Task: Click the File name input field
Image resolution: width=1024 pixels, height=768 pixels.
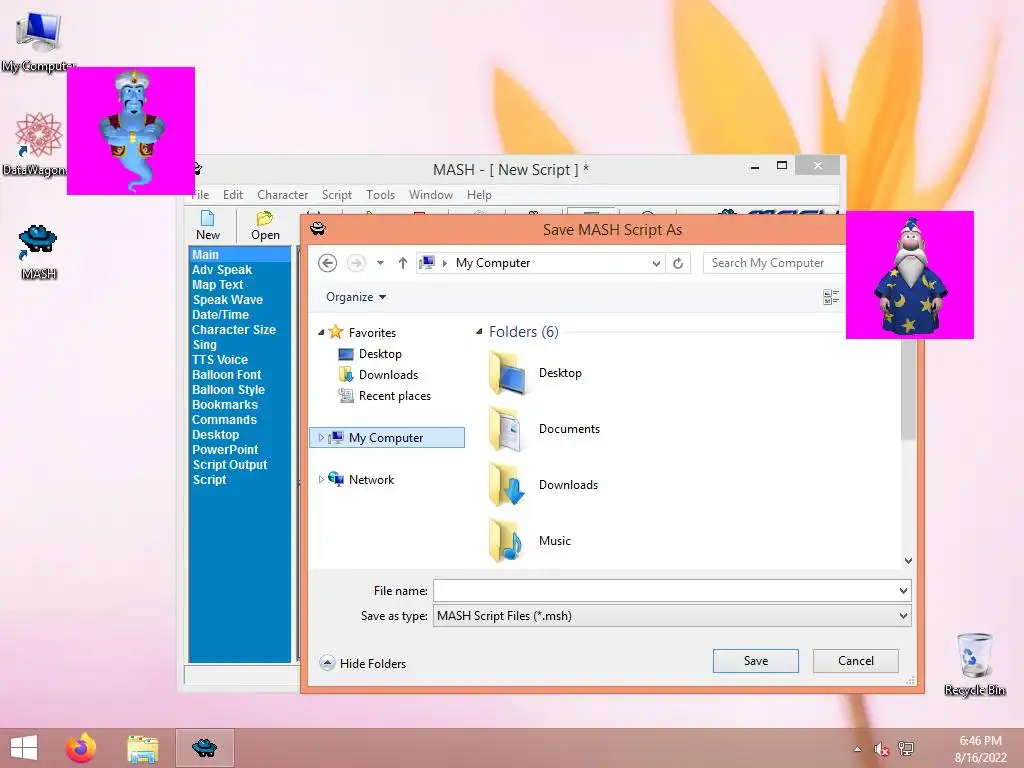Action: coord(665,591)
